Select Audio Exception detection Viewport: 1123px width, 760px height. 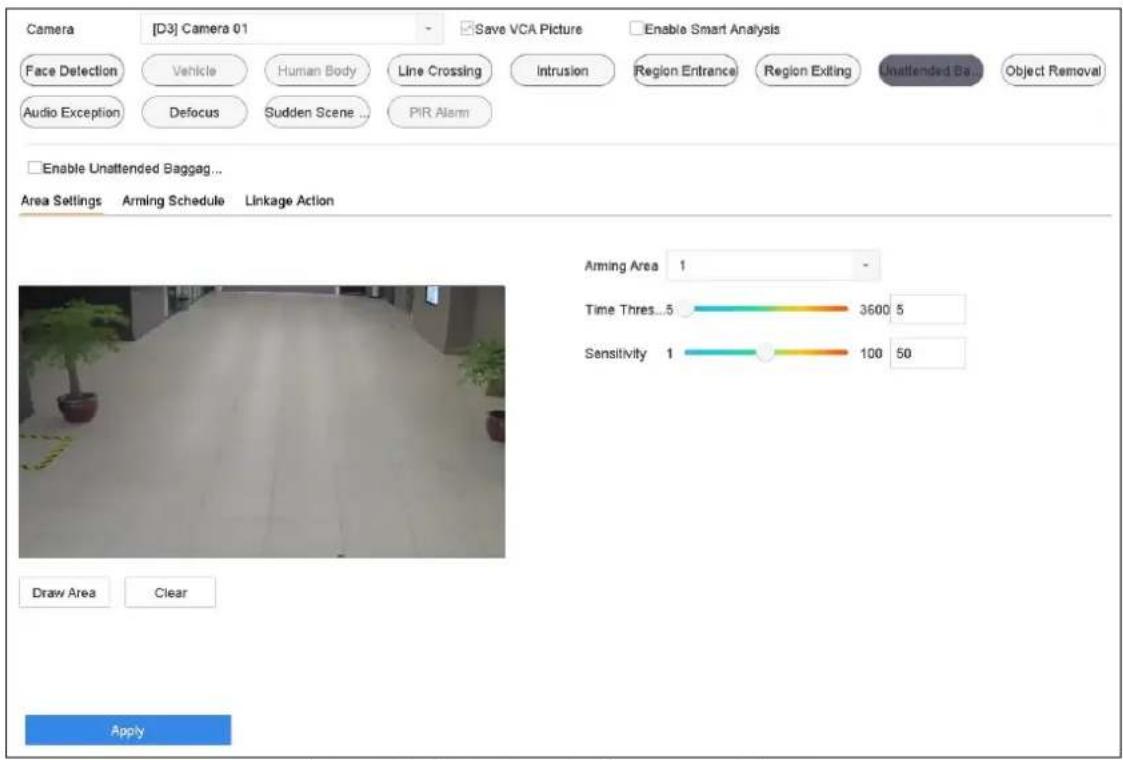pos(71,112)
